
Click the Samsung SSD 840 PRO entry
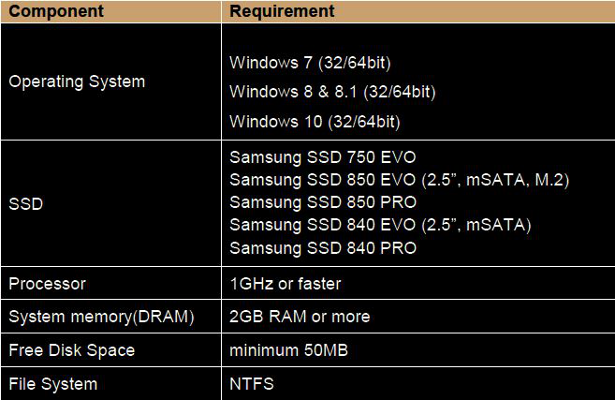322,246
